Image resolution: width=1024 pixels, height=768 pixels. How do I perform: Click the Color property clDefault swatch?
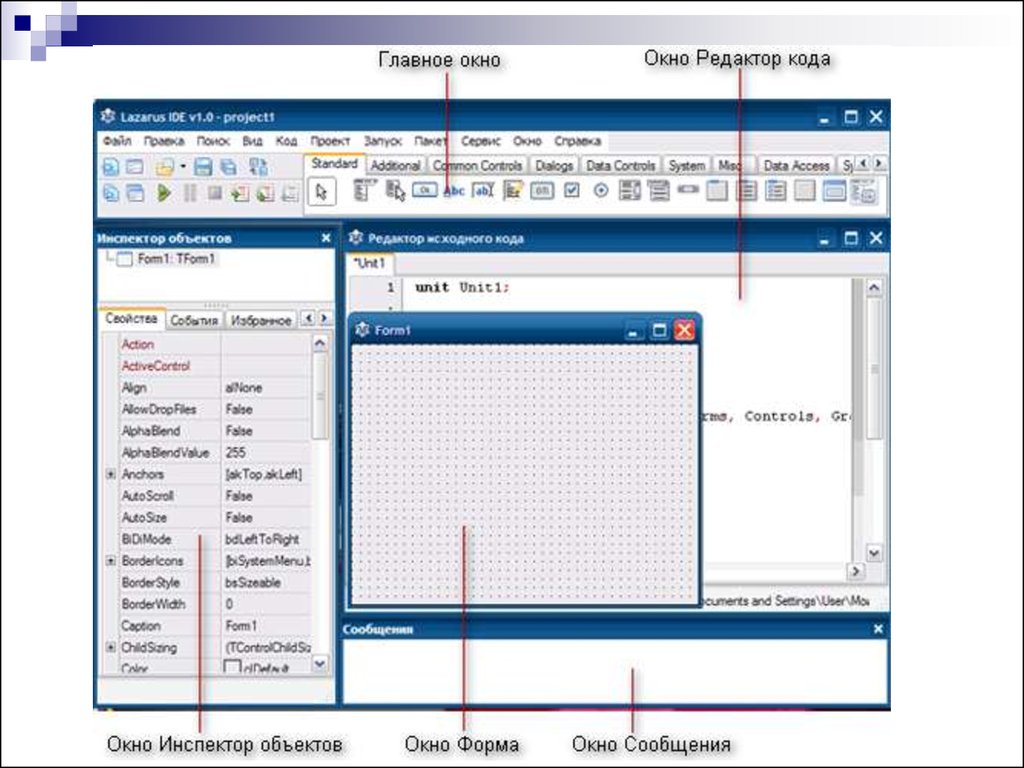(232, 667)
